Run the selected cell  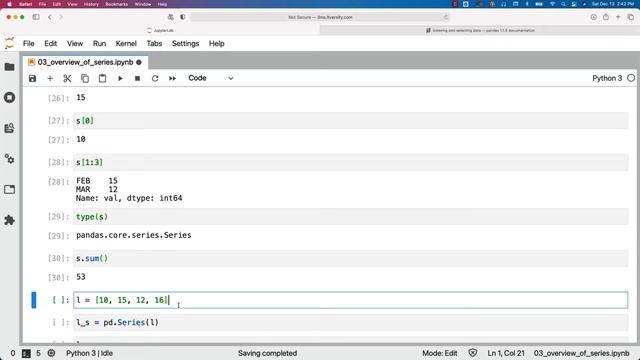(x=120, y=78)
